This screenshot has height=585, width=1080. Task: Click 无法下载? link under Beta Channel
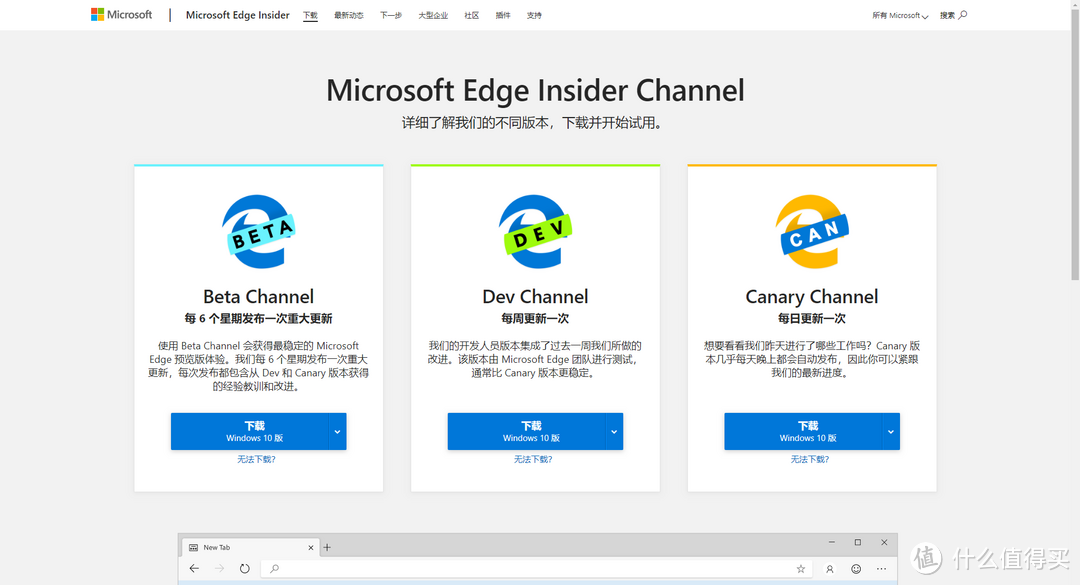[x=256, y=459]
